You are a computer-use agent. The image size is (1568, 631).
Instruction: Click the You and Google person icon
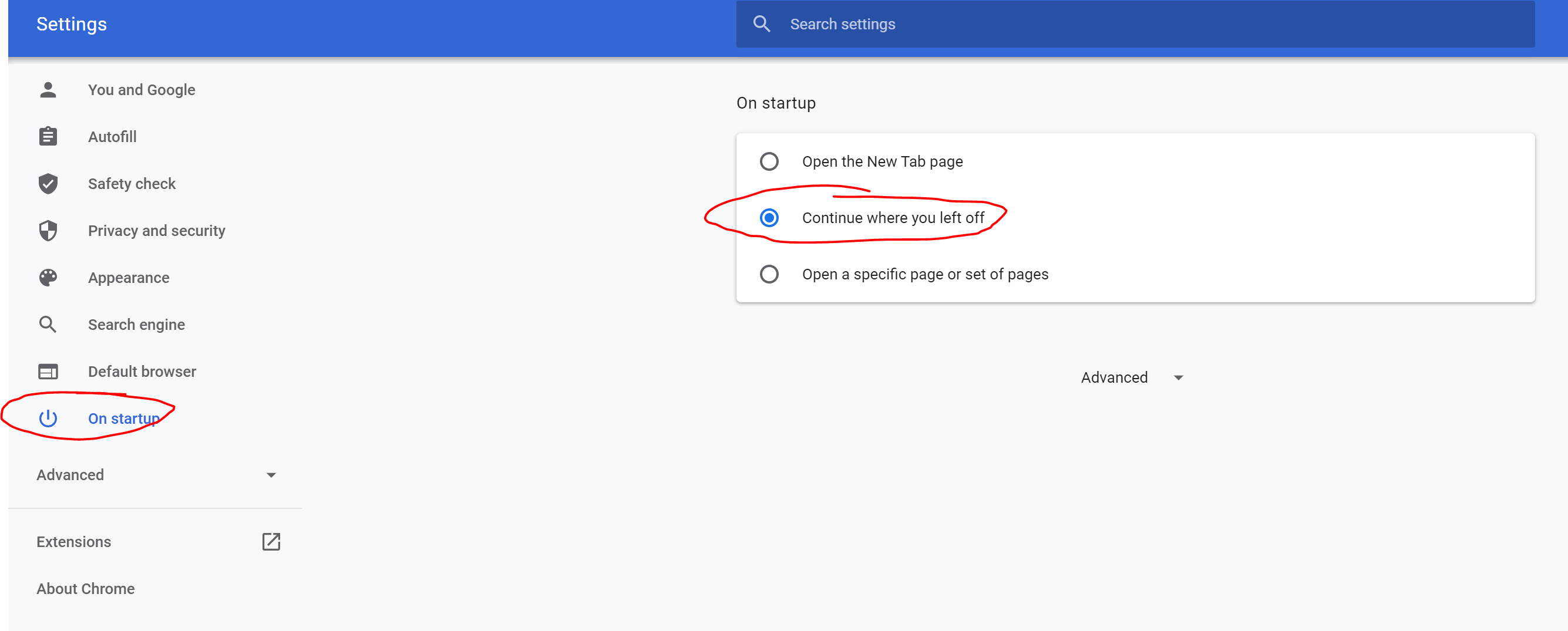(48, 90)
